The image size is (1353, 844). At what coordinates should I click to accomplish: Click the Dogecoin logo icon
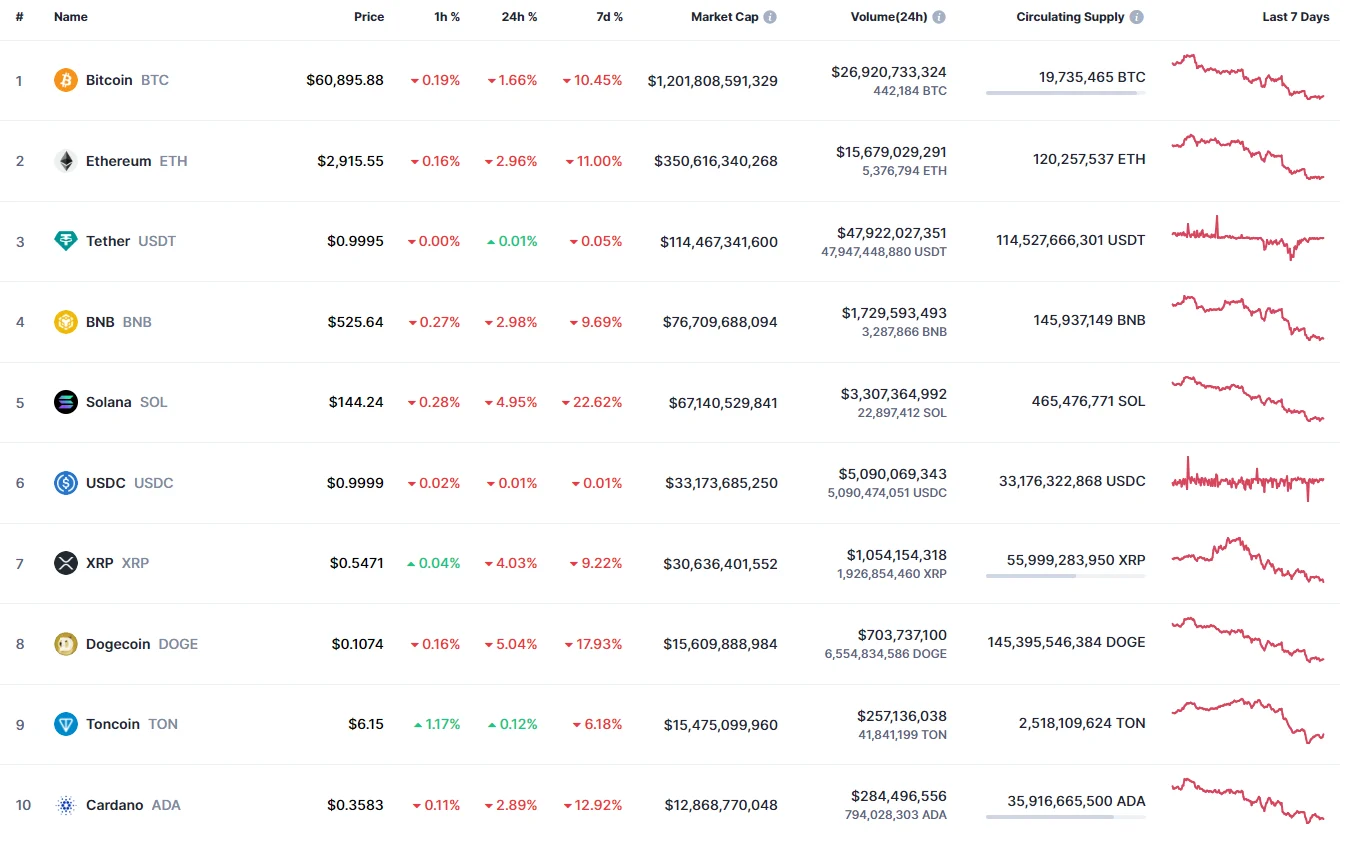tap(65, 644)
